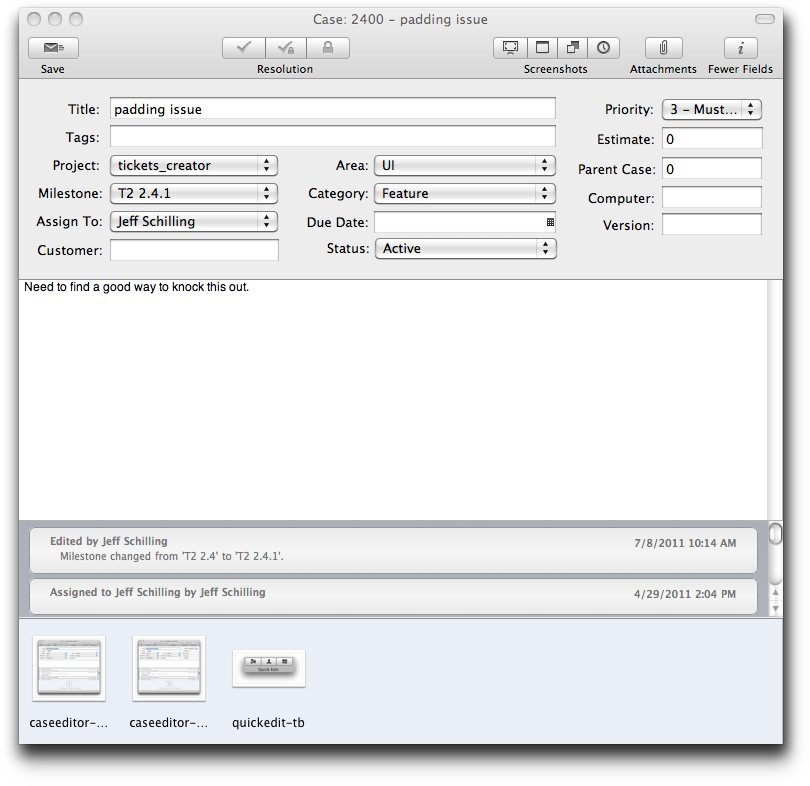Viewport: 810px width, 786px height.
Task: Select the quickedit-tb attachment thumbnail
Action: pos(269,668)
